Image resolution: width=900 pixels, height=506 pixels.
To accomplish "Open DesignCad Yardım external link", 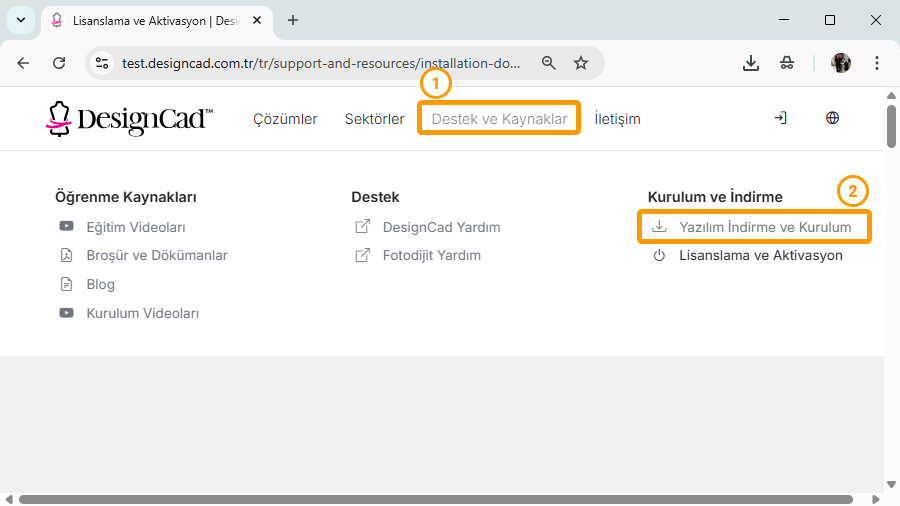I will [x=441, y=227].
